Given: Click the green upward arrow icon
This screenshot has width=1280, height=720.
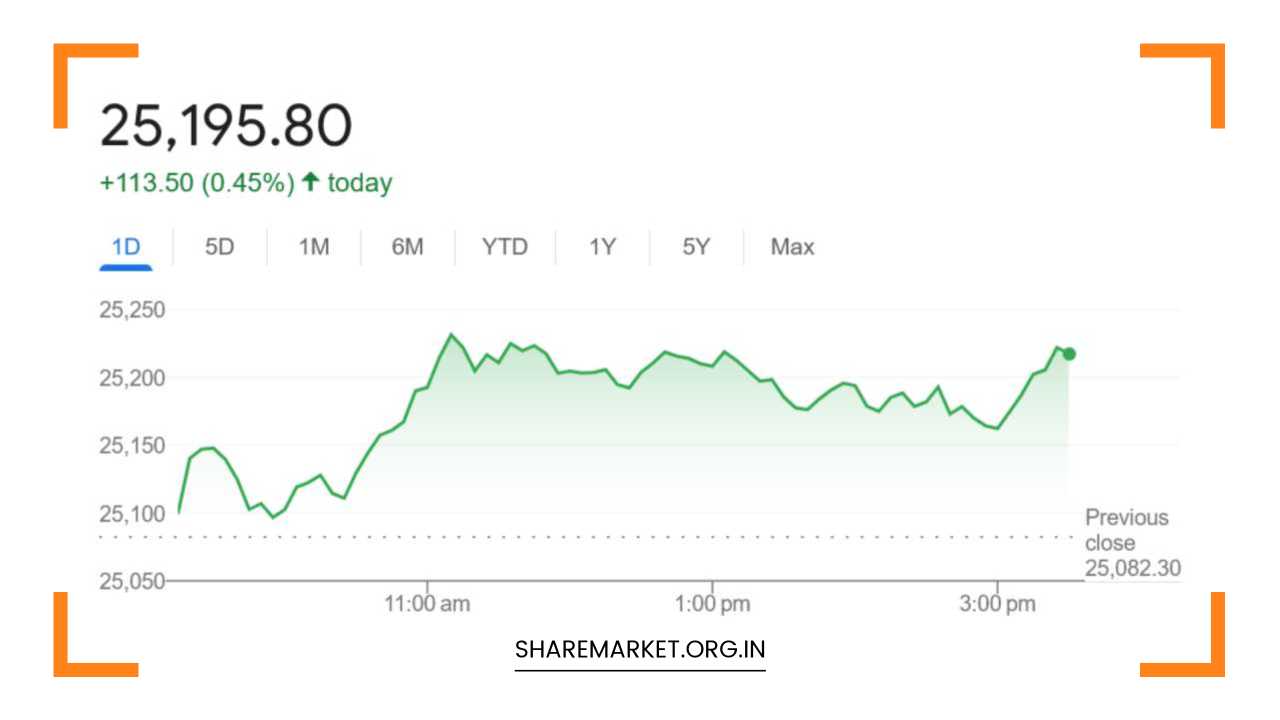Looking at the screenshot, I should (310, 182).
